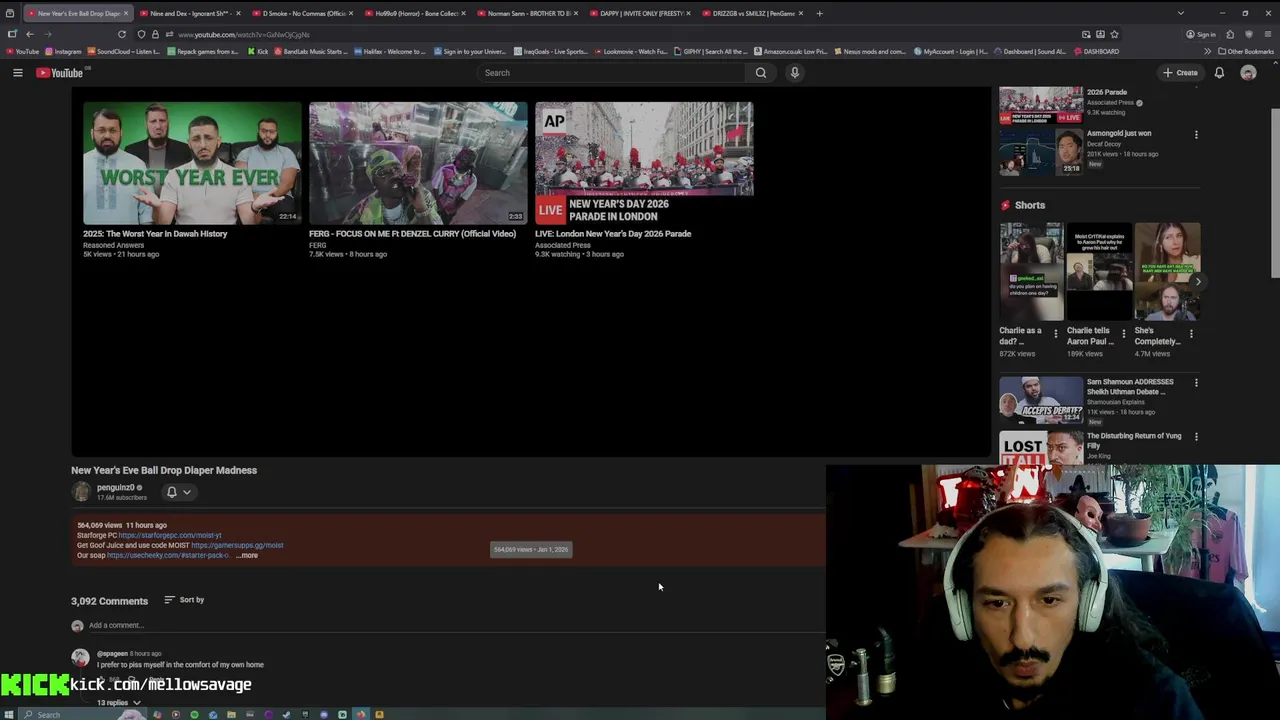Screen dimensions: 1280x720
Task: Click the browser Sign in button
Action: pos(1201,34)
